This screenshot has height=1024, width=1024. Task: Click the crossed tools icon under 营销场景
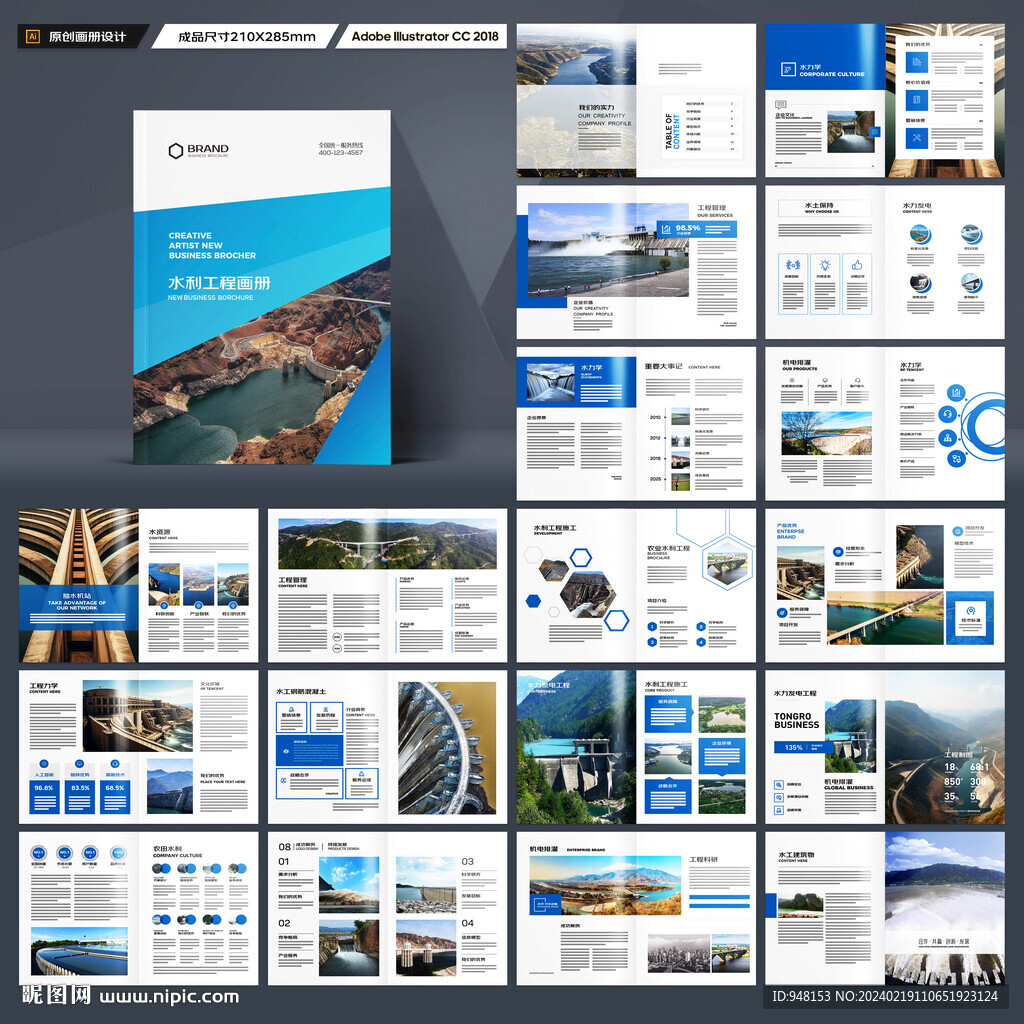pos(917,138)
